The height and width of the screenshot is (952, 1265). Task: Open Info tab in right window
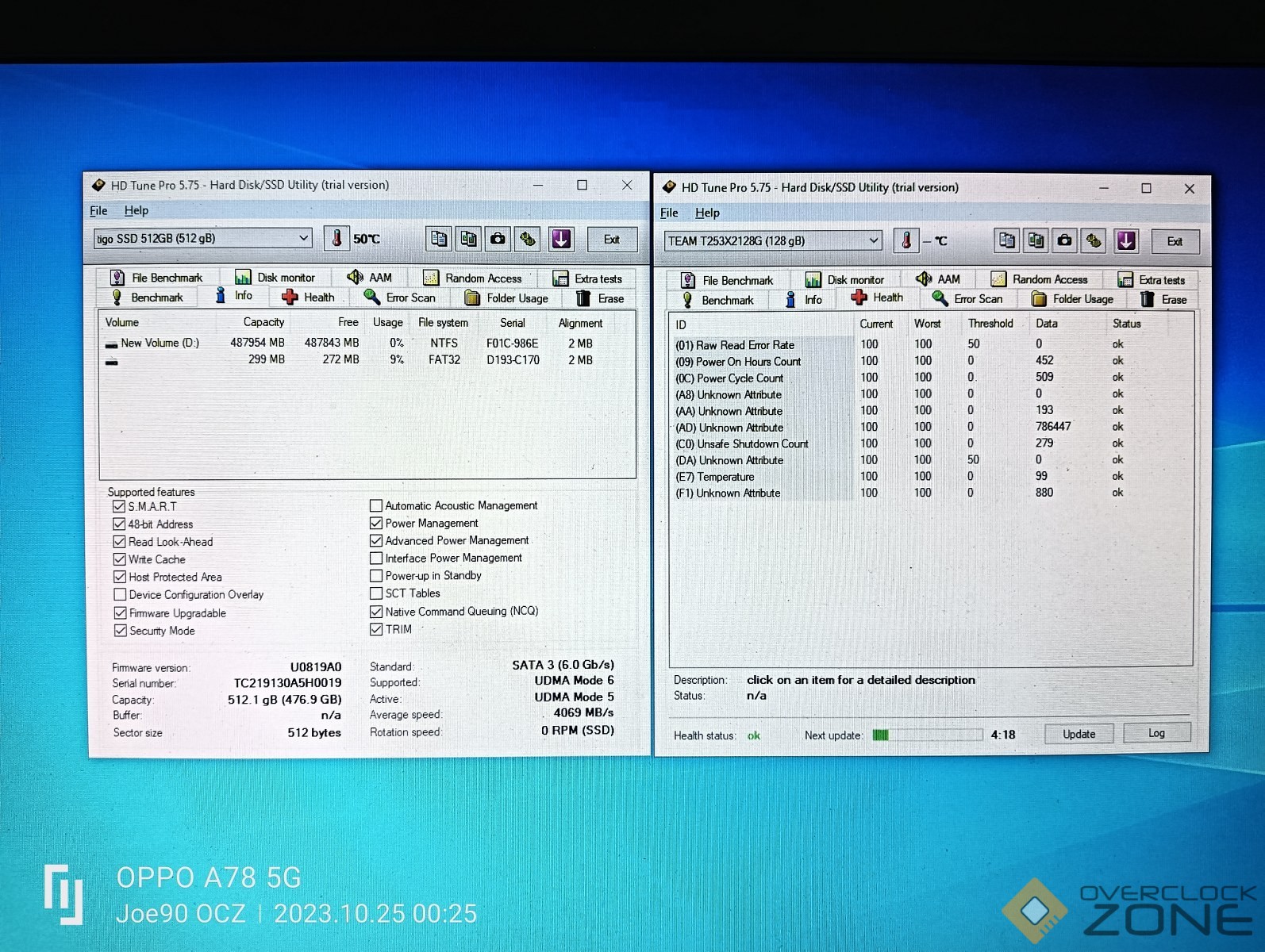click(804, 300)
